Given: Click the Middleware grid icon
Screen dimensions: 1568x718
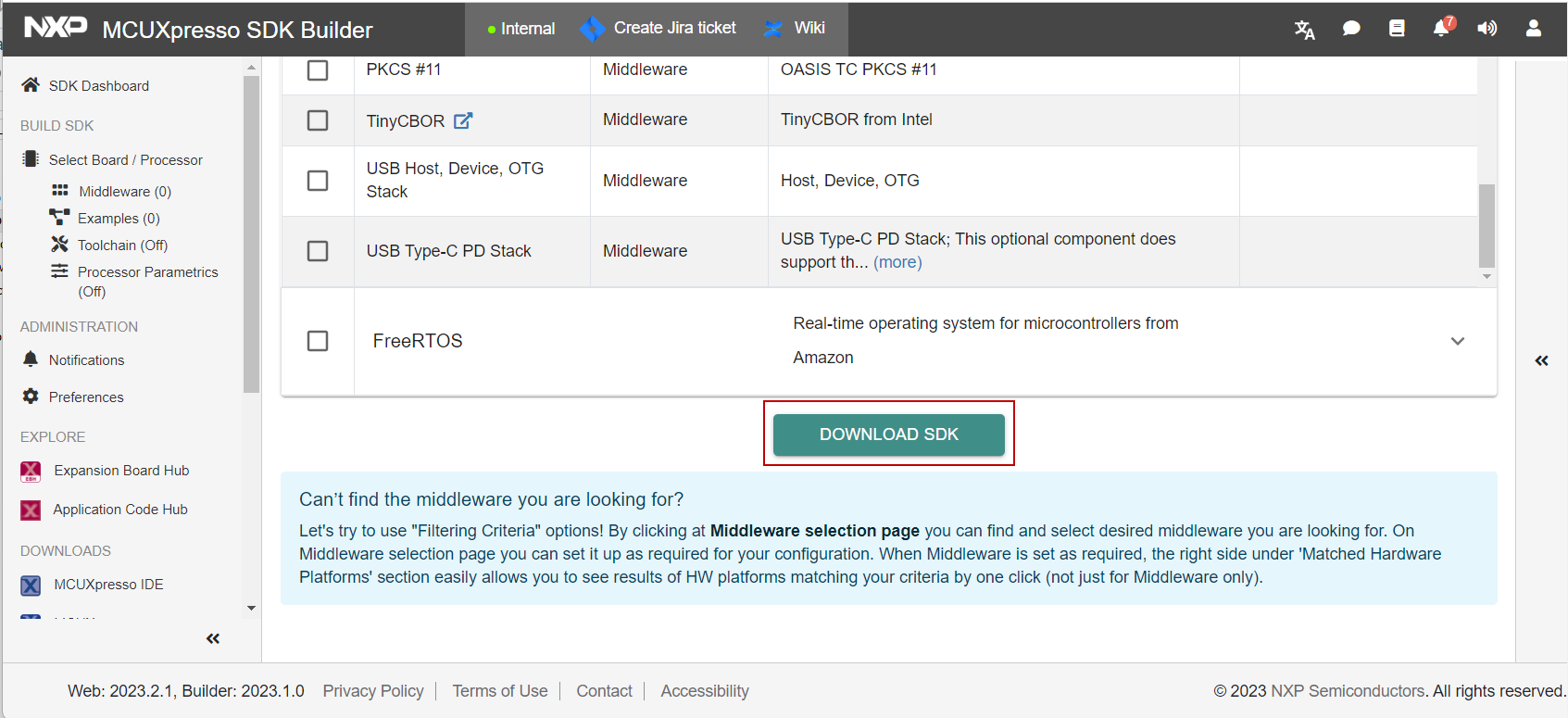Looking at the screenshot, I should pyautogui.click(x=60, y=191).
